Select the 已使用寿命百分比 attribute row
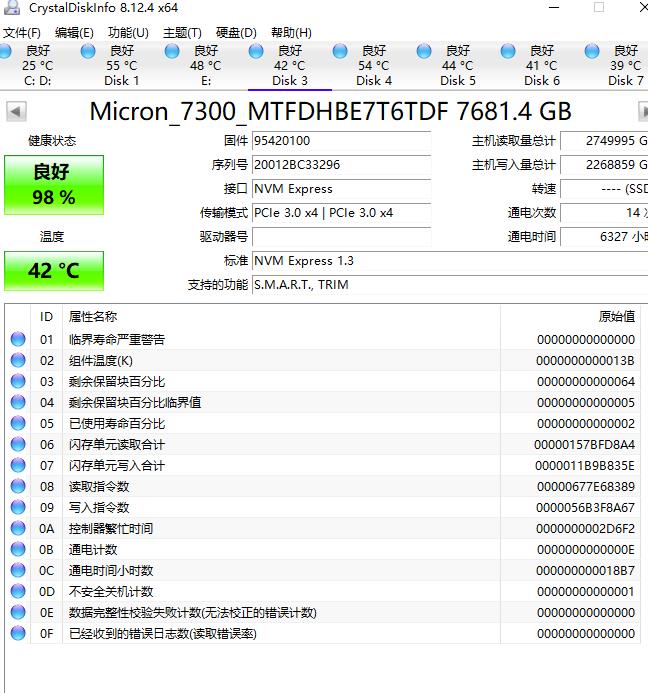Screen dimensions: 648x693 click(323, 423)
